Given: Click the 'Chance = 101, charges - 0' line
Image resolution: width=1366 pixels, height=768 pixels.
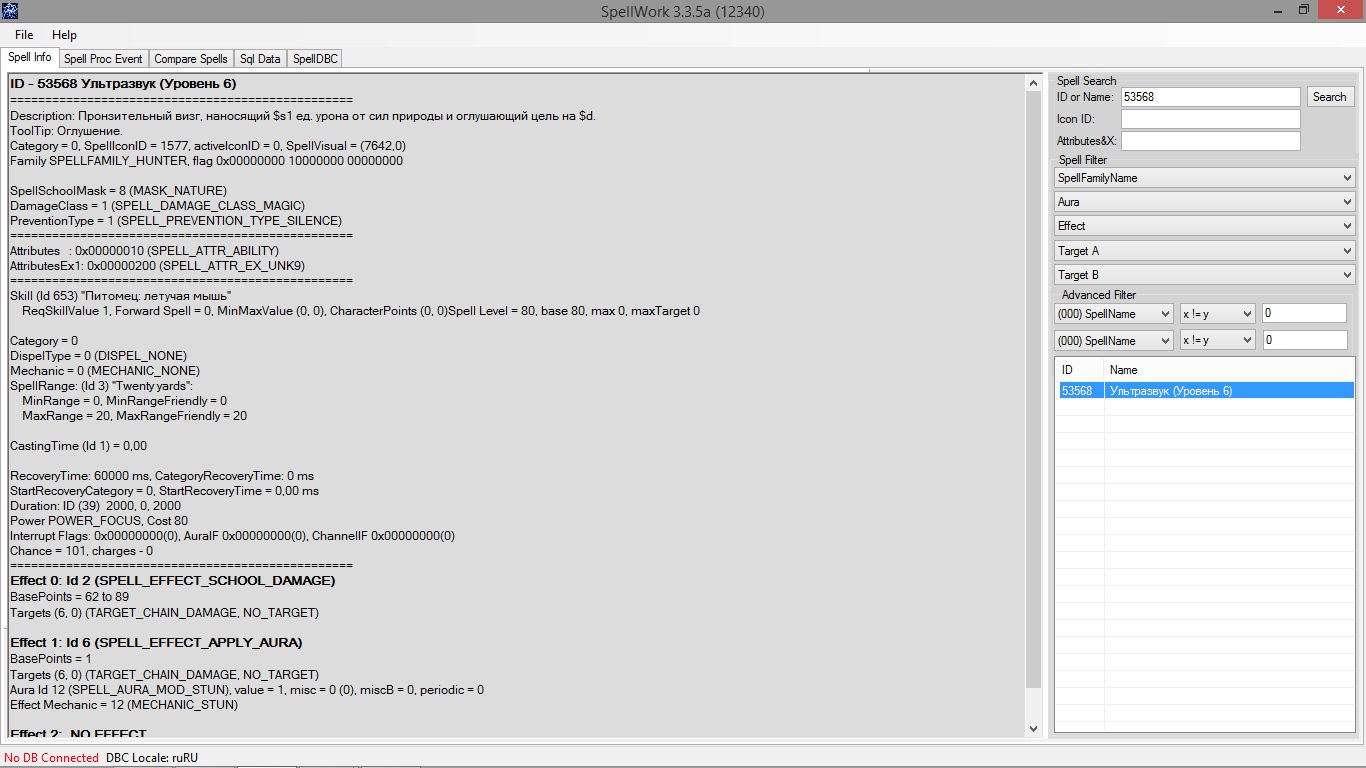Looking at the screenshot, I should point(82,551).
